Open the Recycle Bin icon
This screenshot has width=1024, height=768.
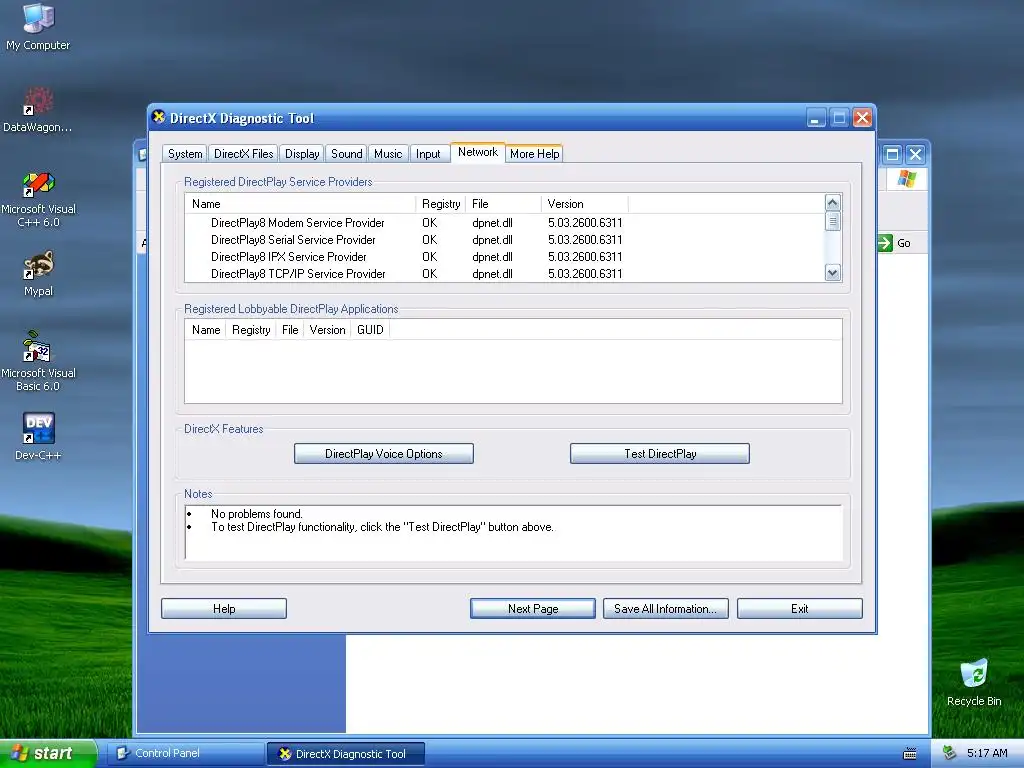click(974, 682)
